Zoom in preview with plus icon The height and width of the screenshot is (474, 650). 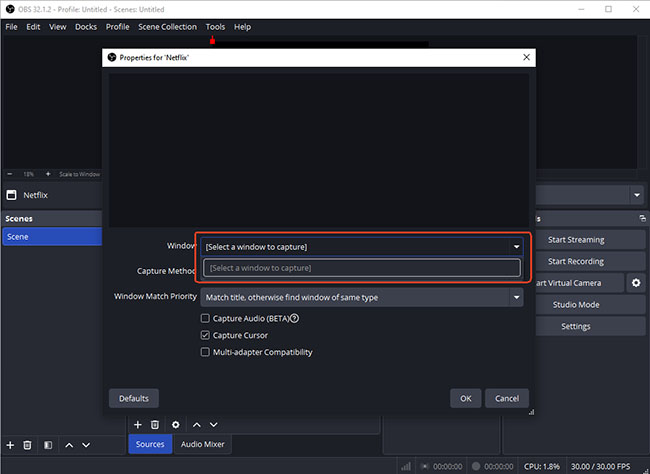(48, 174)
